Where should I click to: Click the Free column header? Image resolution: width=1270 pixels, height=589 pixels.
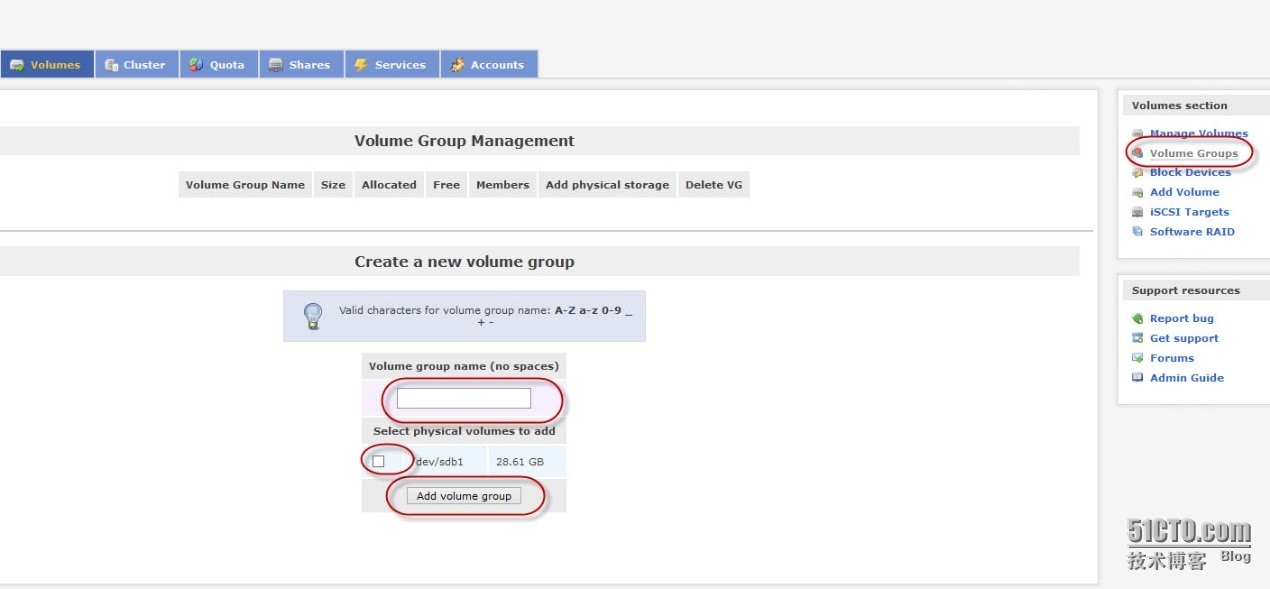447,185
